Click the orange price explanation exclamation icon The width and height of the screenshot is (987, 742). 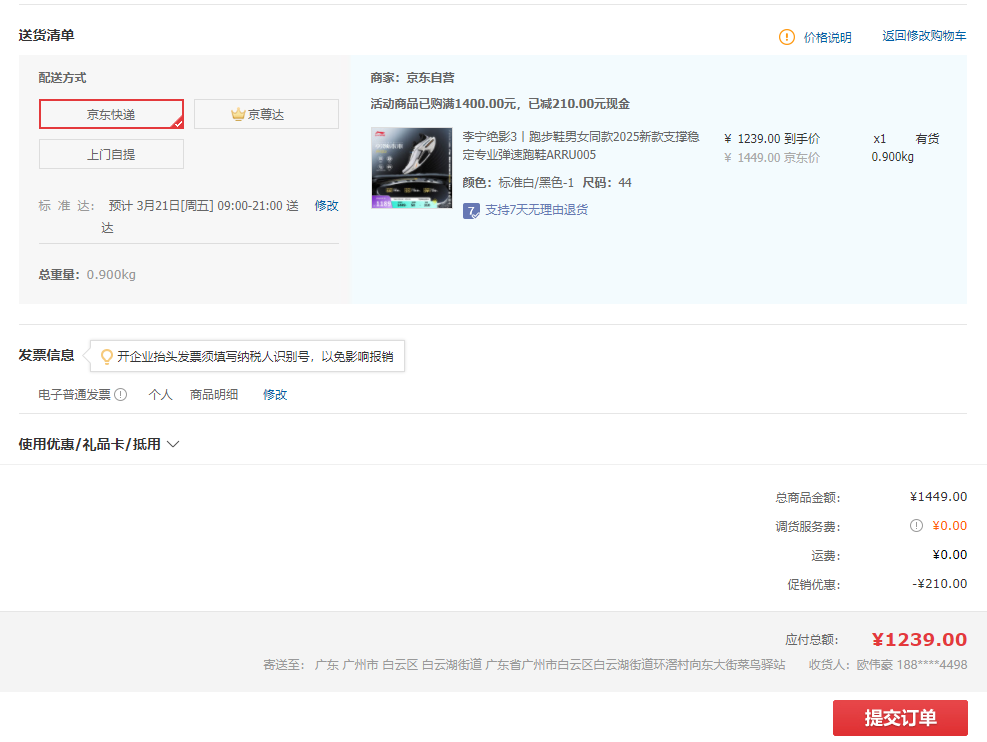[787, 37]
